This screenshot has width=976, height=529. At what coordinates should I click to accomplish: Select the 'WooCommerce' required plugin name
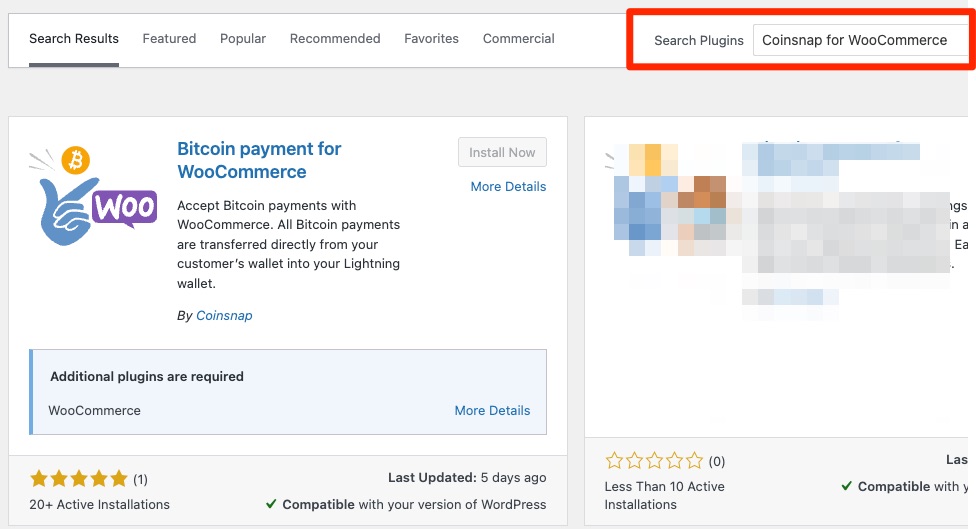click(x=95, y=411)
